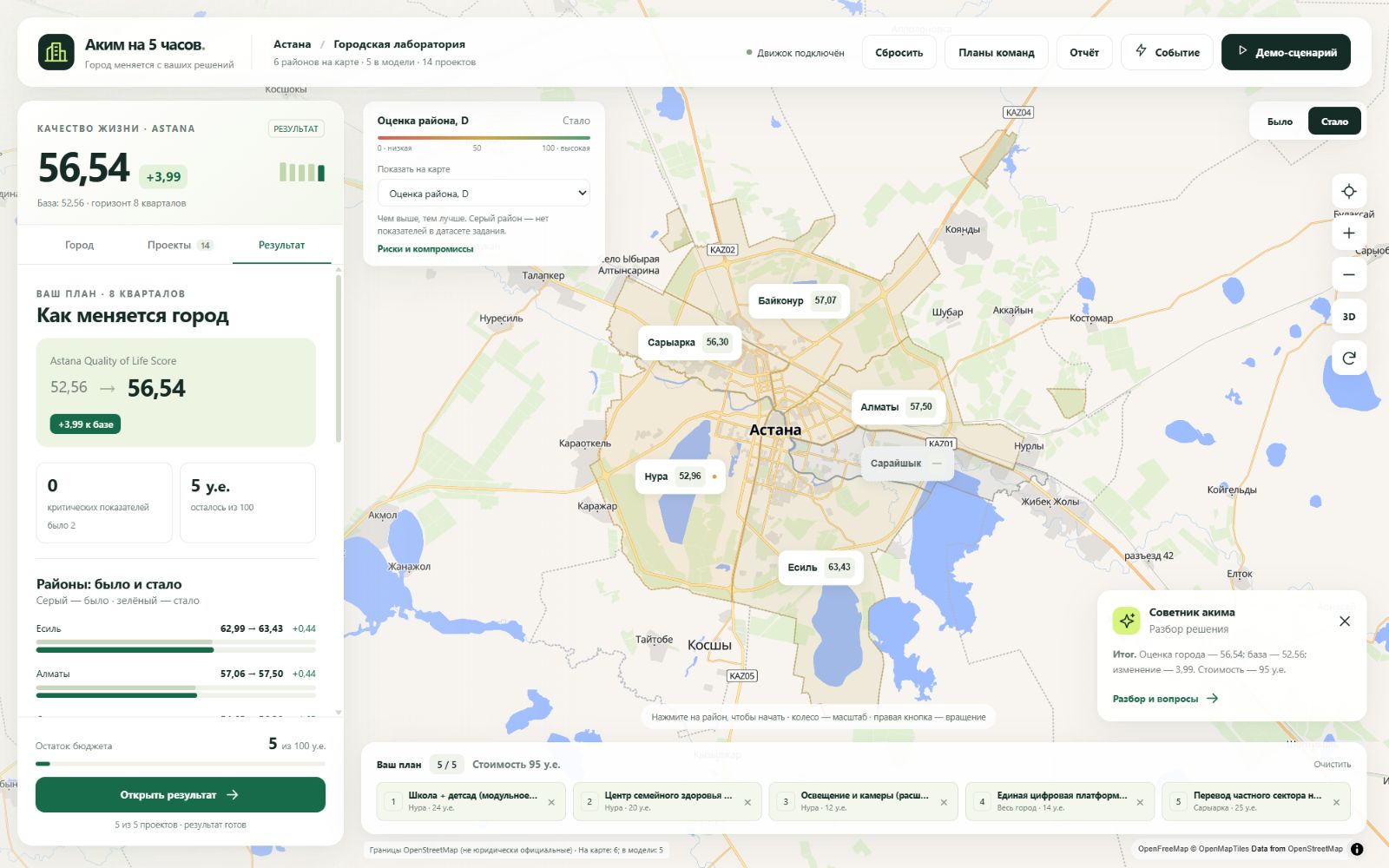The width and height of the screenshot is (1389, 868).
Task: Reset map rotation with the refresh icon
Action: tap(1349, 358)
